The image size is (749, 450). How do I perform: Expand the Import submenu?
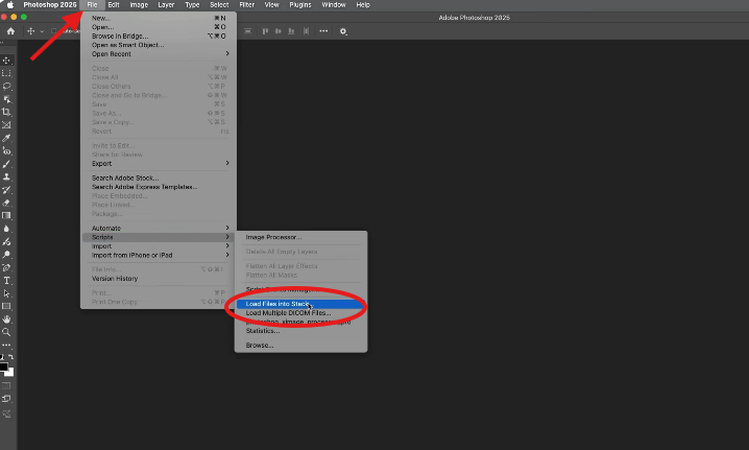tap(159, 246)
